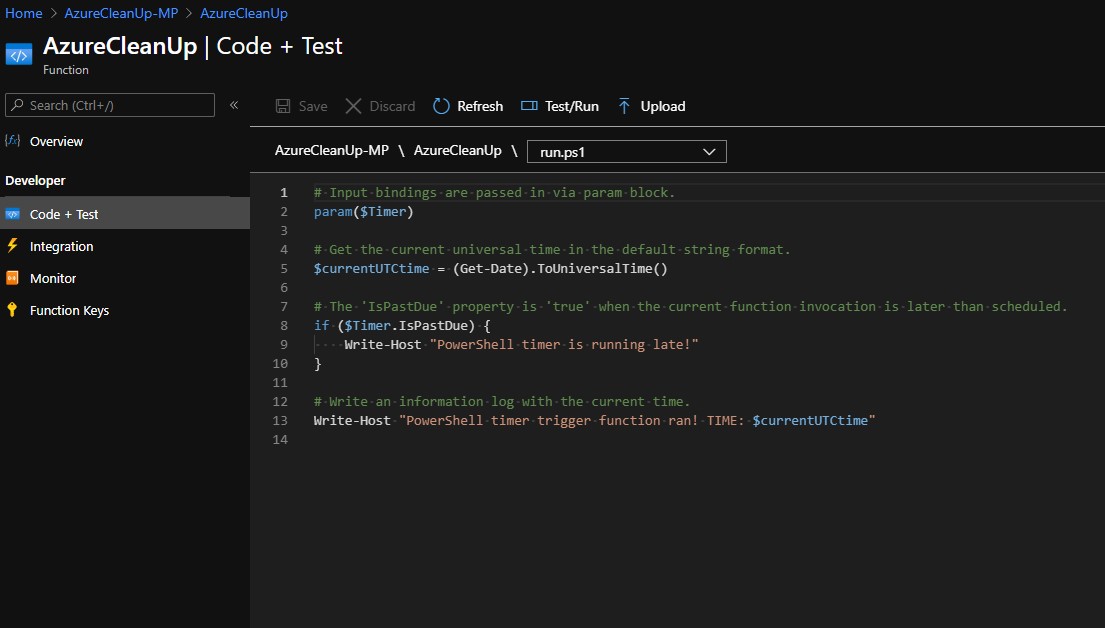This screenshot has width=1105, height=628.
Task: Click the Save floppy disk icon
Action: tap(283, 106)
